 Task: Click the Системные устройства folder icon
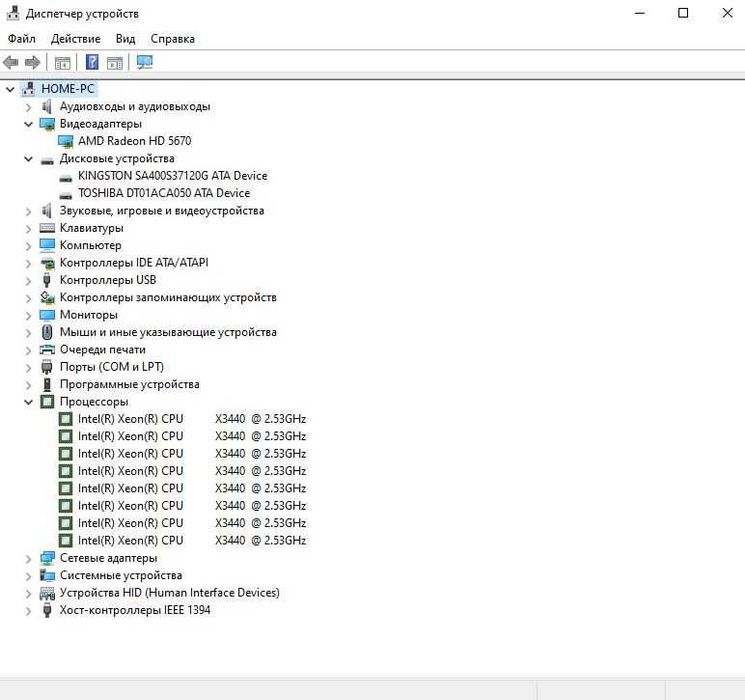pos(47,575)
